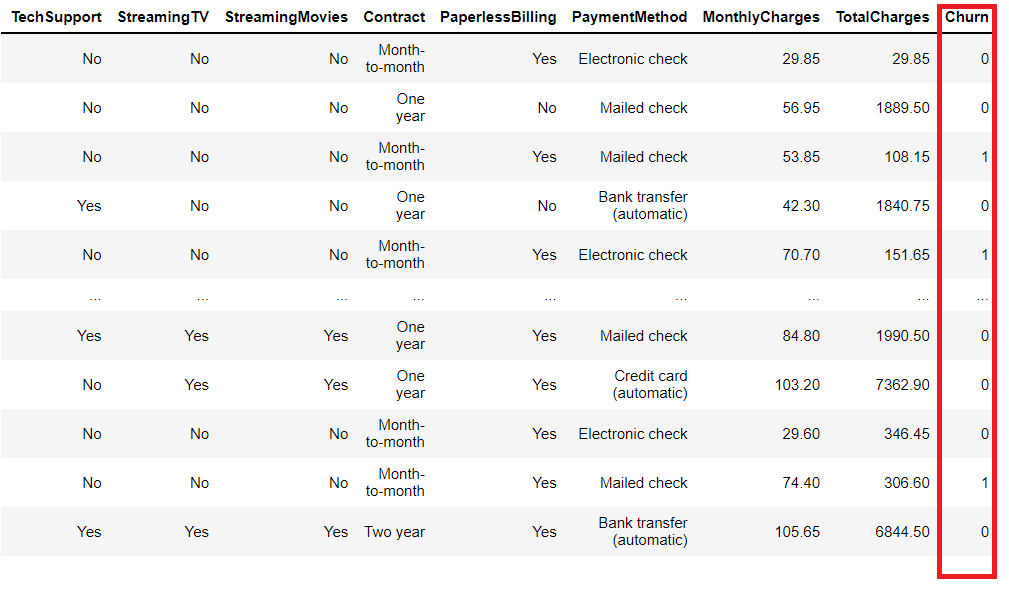
Task: Select the Credit card (automatic) cell
Action: (x=650, y=385)
